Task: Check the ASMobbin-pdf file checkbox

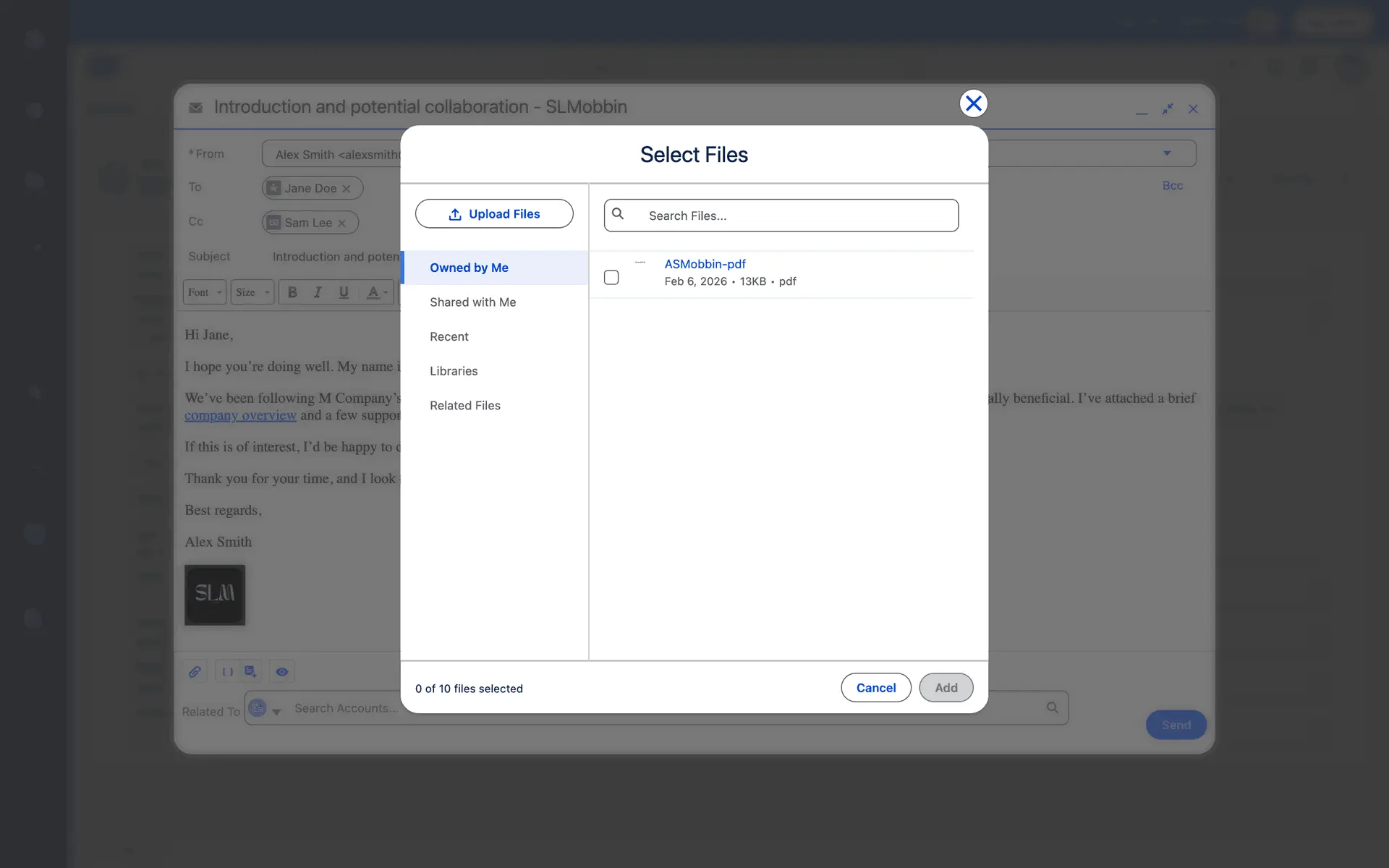Action: 611,277
